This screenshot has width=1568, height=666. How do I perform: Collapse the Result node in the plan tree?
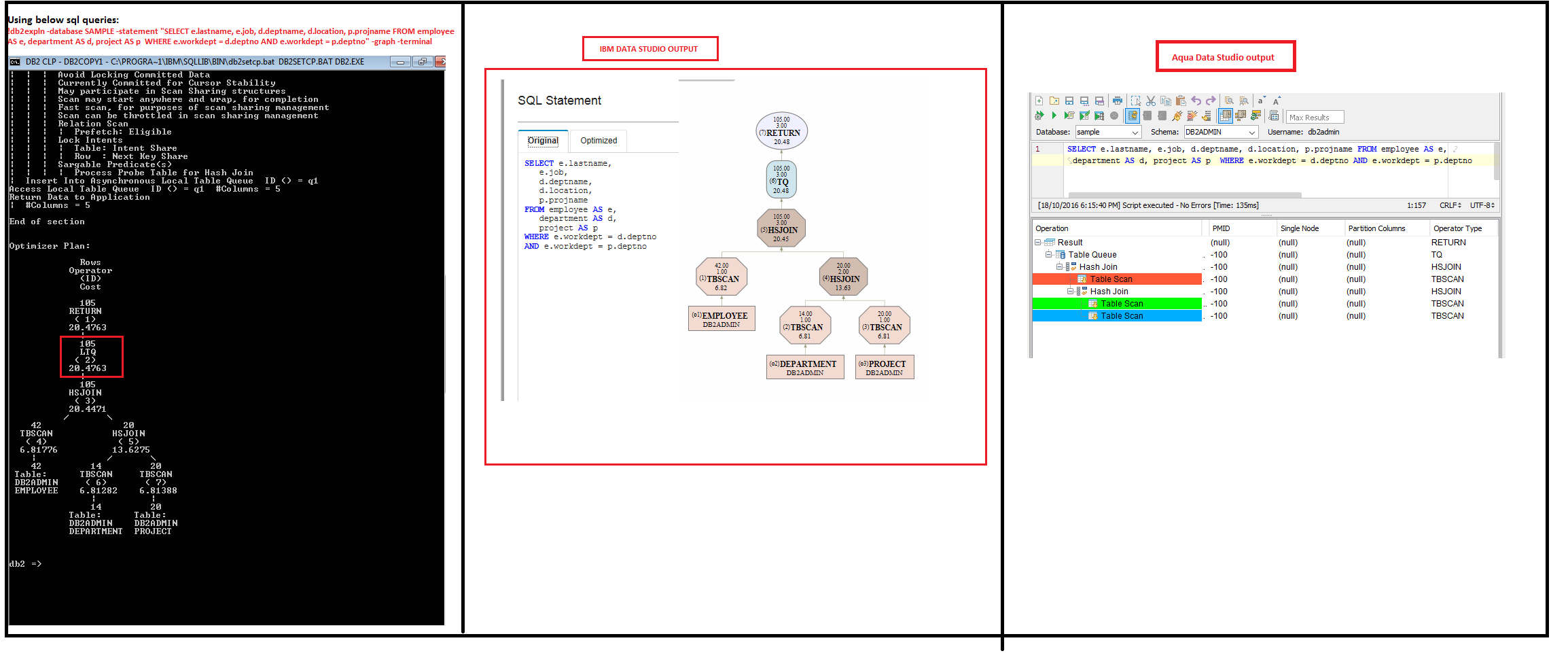[x=1038, y=243]
